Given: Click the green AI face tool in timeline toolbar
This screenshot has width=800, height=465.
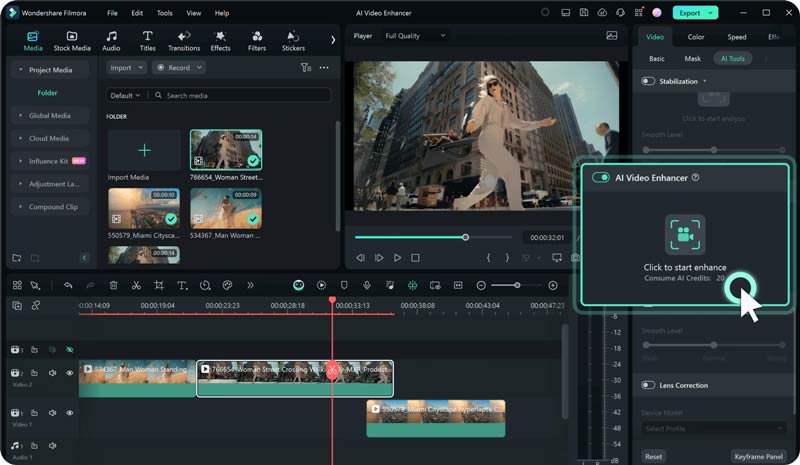Looking at the screenshot, I should click(298, 285).
